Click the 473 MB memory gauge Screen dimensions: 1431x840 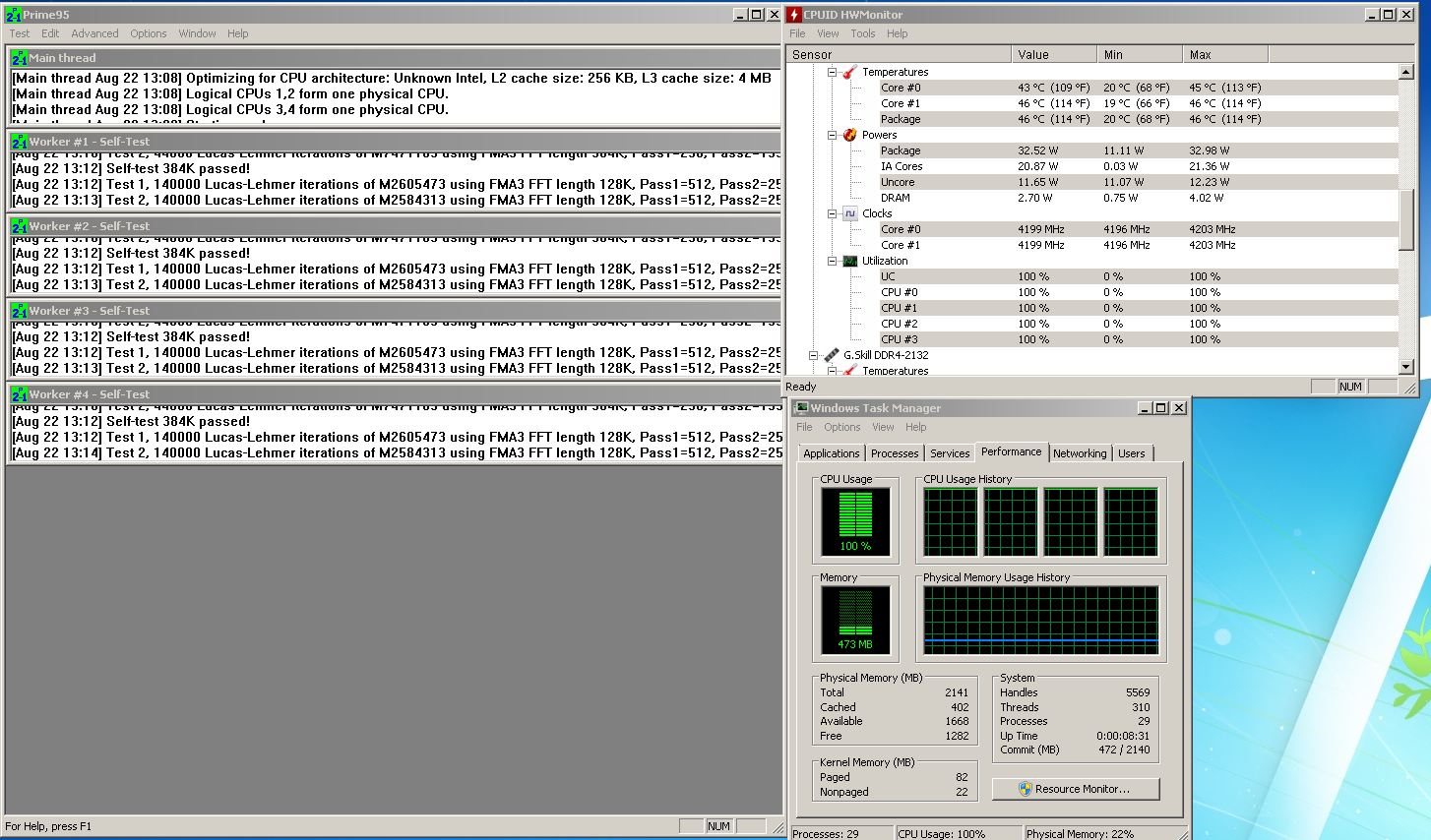[855, 621]
